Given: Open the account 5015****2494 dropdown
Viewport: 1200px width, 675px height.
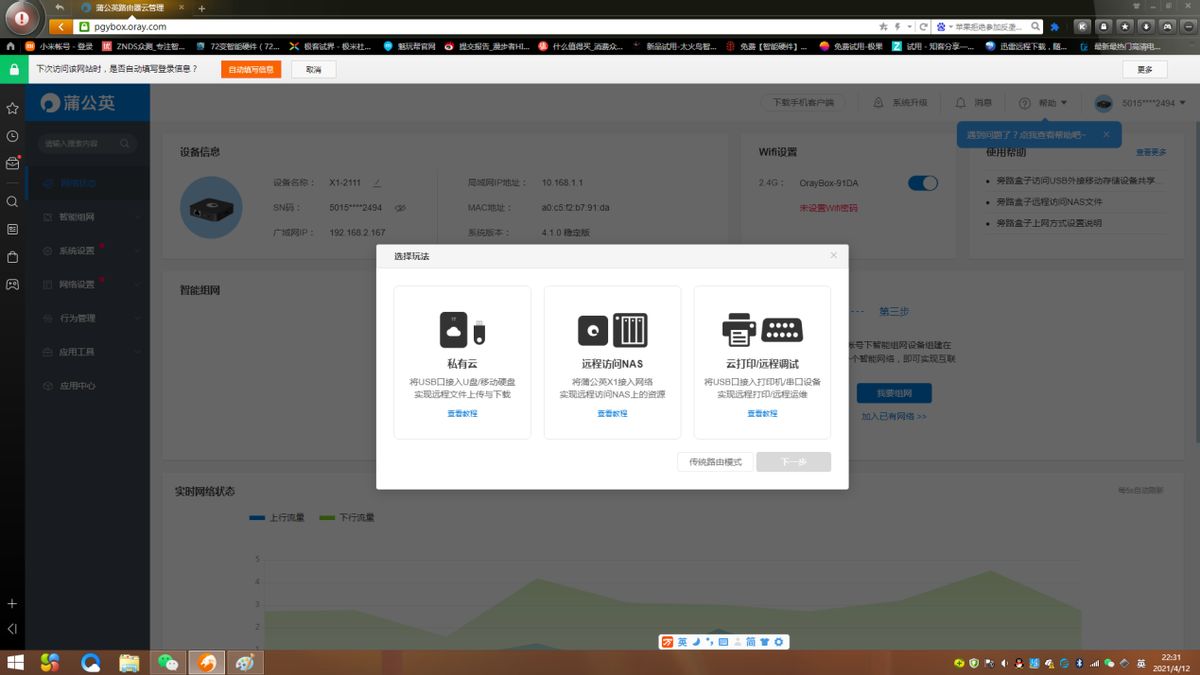Looking at the screenshot, I should tap(1140, 103).
